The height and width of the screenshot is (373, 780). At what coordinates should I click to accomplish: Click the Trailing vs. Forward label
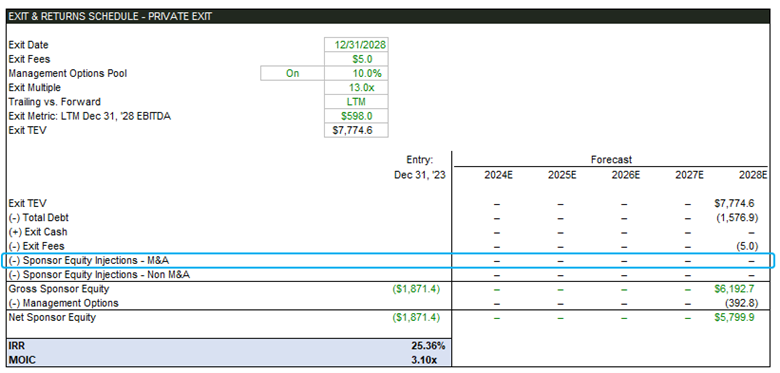coord(54,102)
